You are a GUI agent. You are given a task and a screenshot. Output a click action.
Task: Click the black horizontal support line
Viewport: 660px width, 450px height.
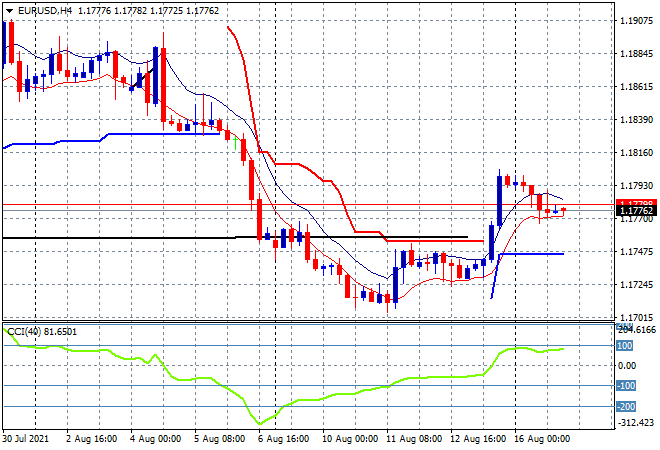pos(120,237)
